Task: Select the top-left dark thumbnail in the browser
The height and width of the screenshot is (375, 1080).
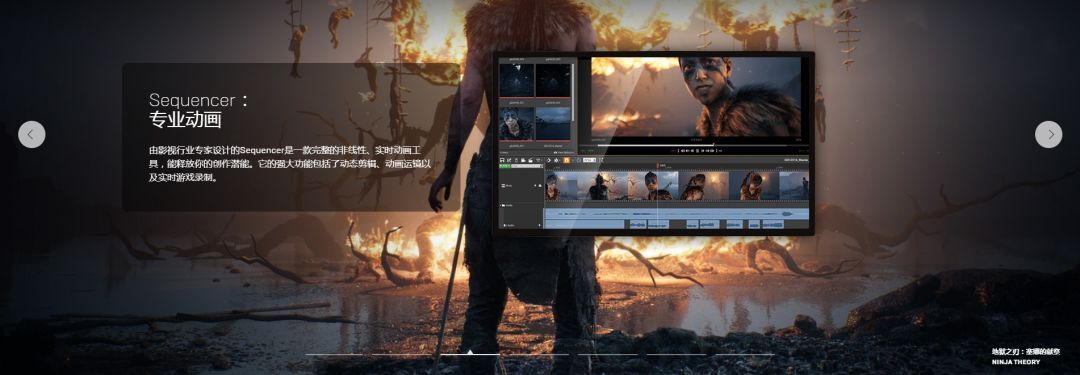Action: (516, 80)
